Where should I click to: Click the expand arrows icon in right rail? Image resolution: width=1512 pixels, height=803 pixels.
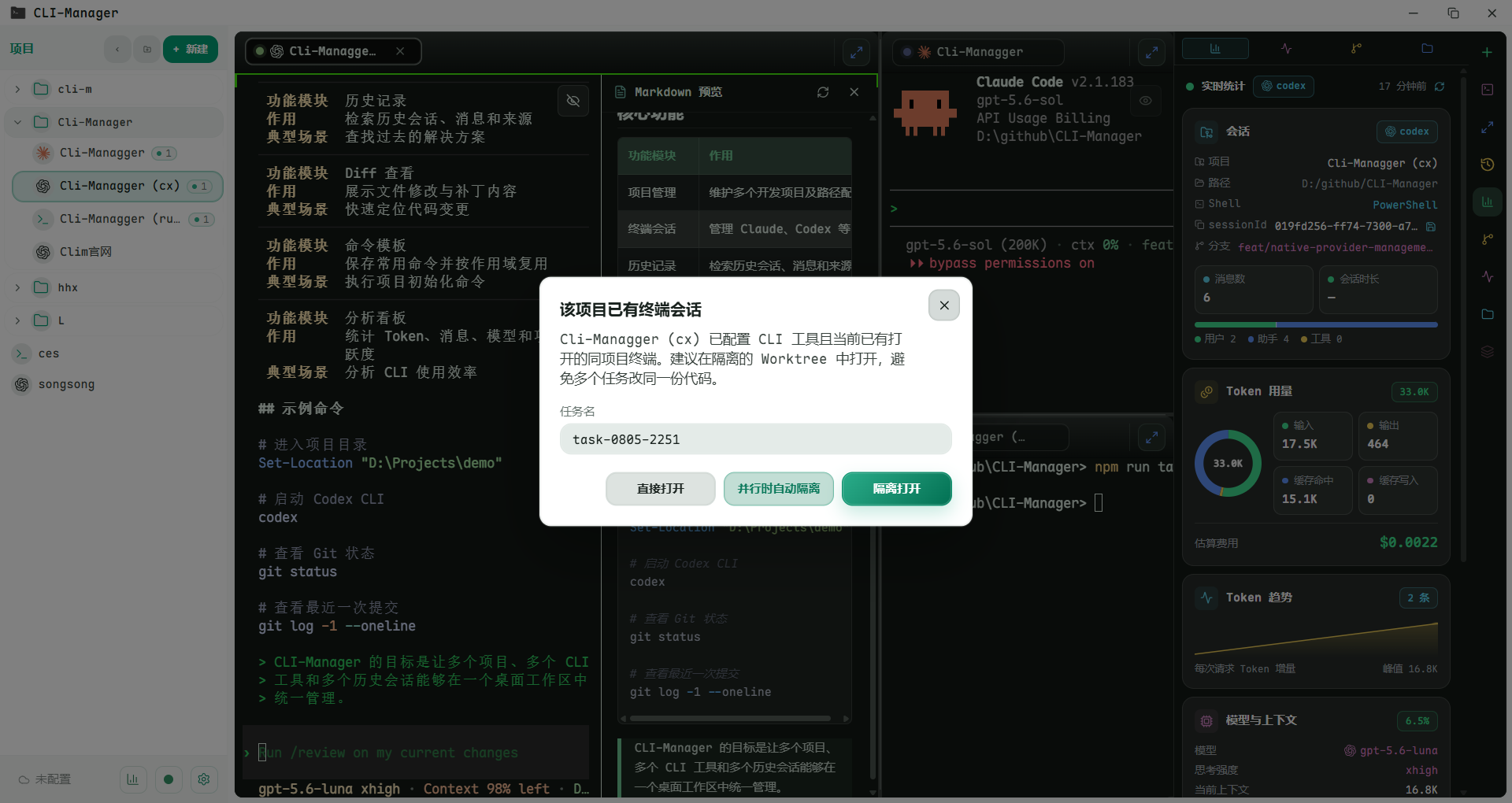[1487, 127]
